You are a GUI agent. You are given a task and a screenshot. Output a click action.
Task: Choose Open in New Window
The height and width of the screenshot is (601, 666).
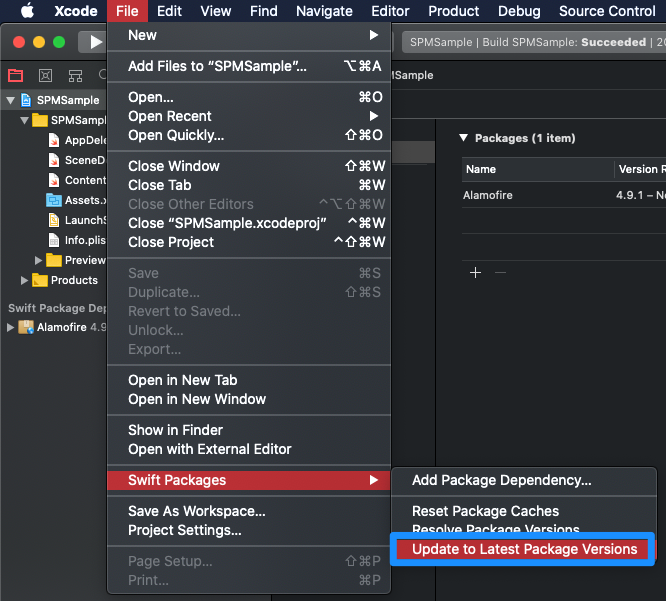(x=249, y=399)
